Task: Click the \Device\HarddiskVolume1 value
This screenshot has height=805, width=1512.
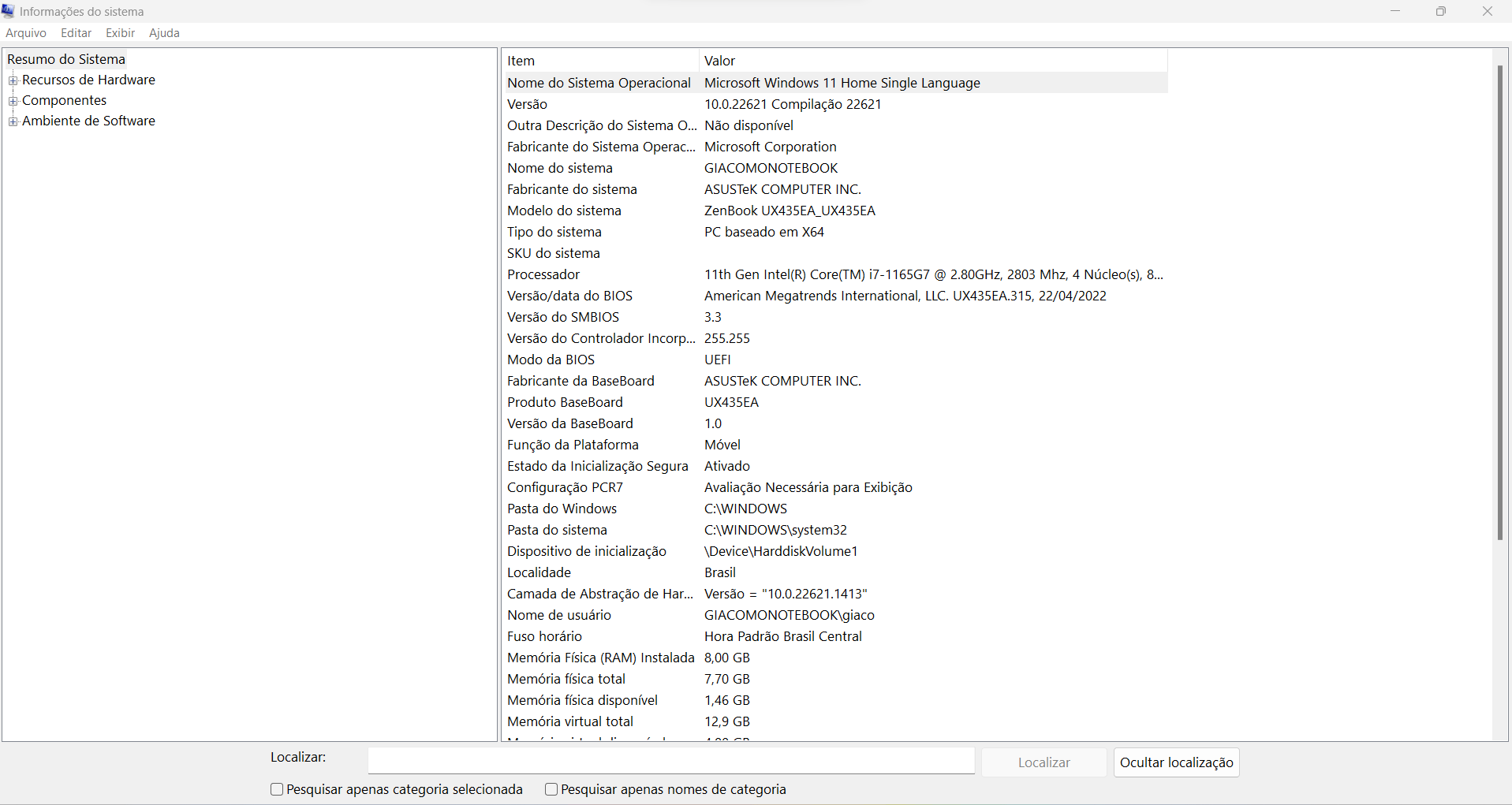Action: tap(781, 551)
